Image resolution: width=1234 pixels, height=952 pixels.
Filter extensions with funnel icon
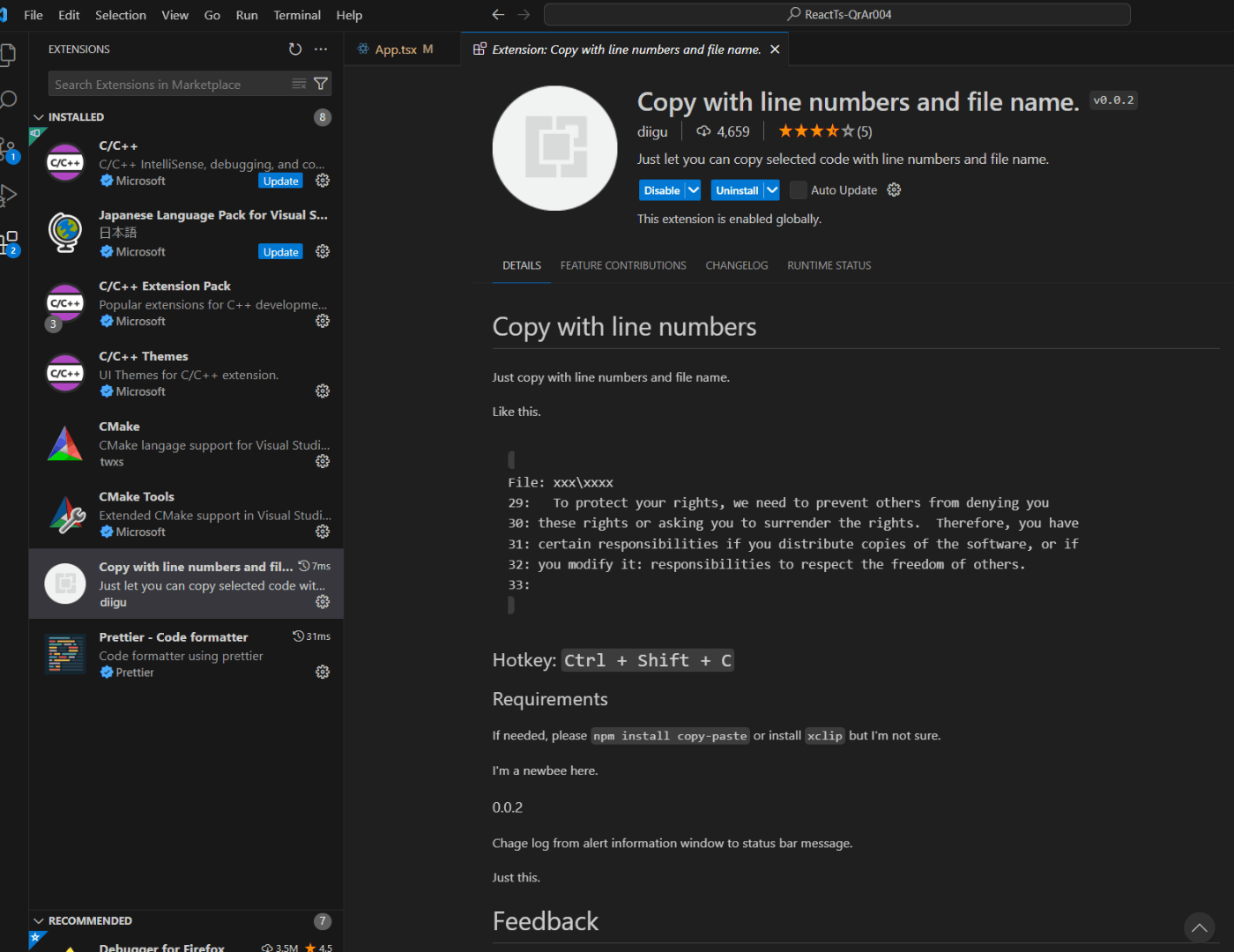click(x=321, y=84)
